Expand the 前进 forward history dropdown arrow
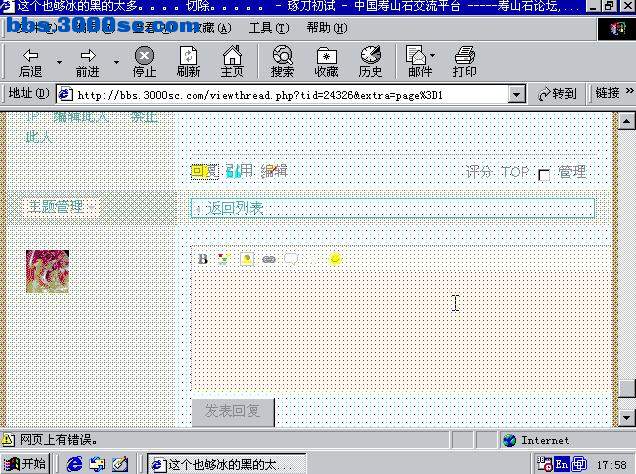This screenshot has height=474, width=636. [116, 62]
